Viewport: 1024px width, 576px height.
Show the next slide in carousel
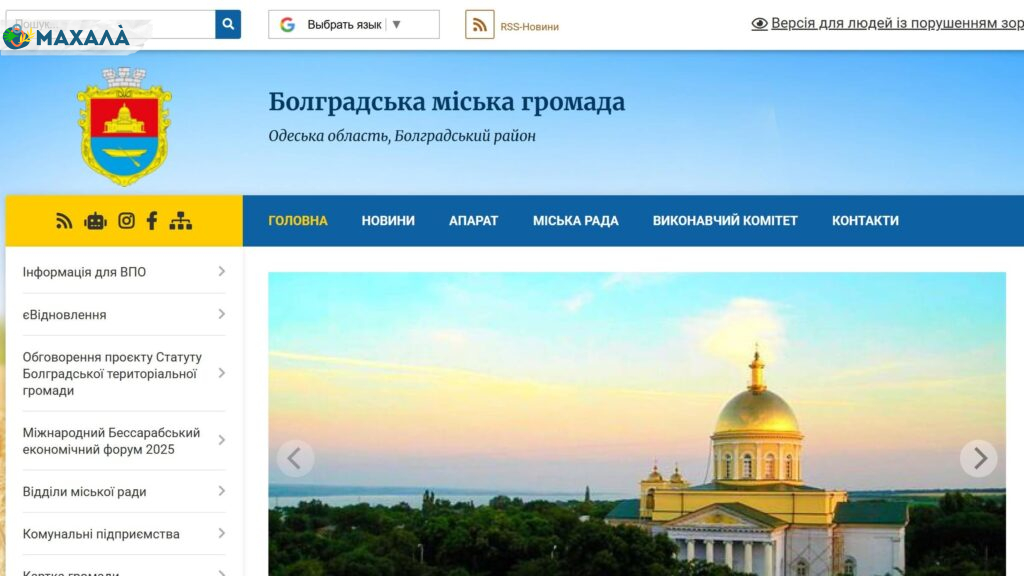point(978,458)
